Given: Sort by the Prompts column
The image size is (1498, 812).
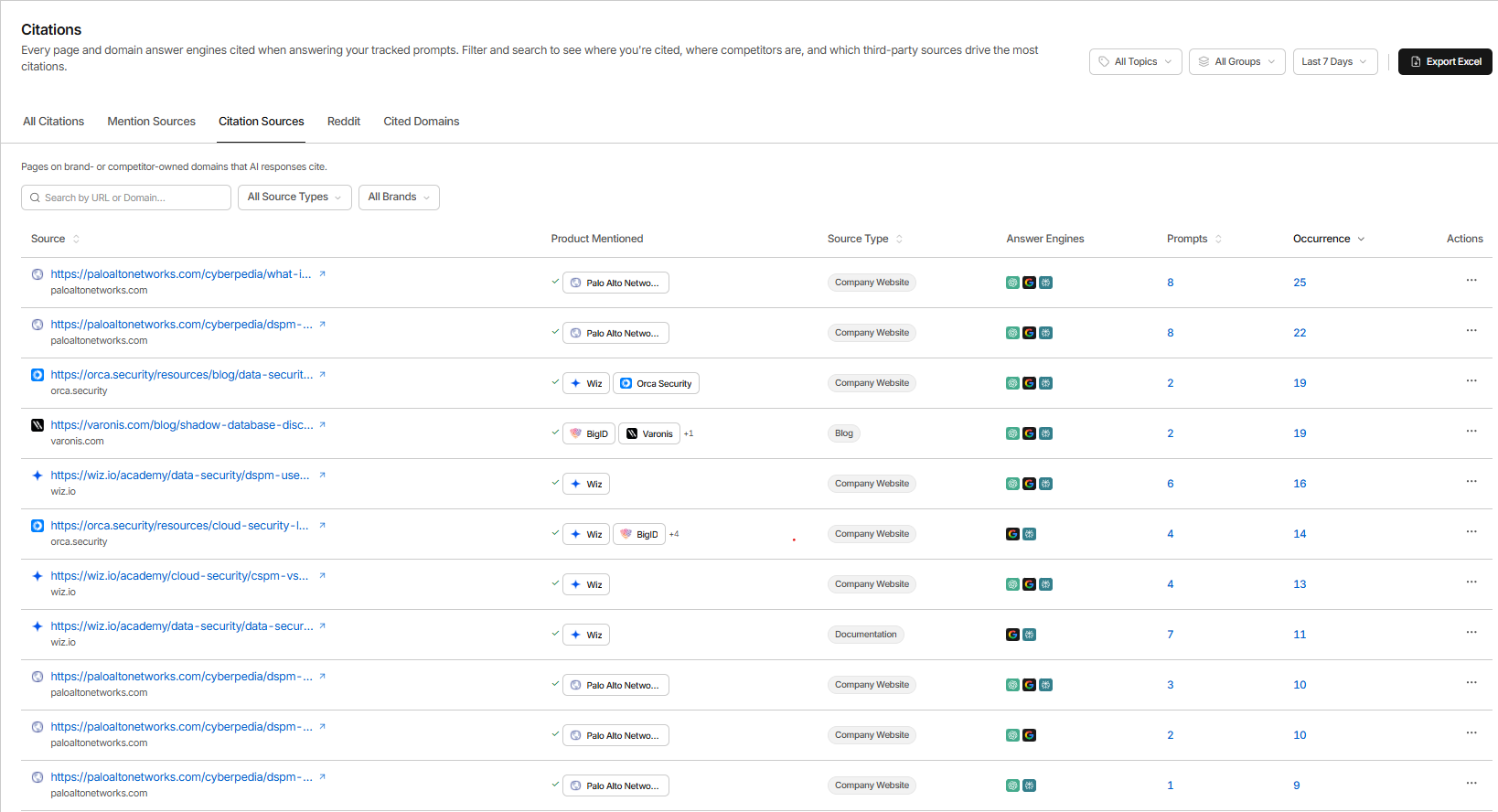Looking at the screenshot, I should pyautogui.click(x=1194, y=239).
